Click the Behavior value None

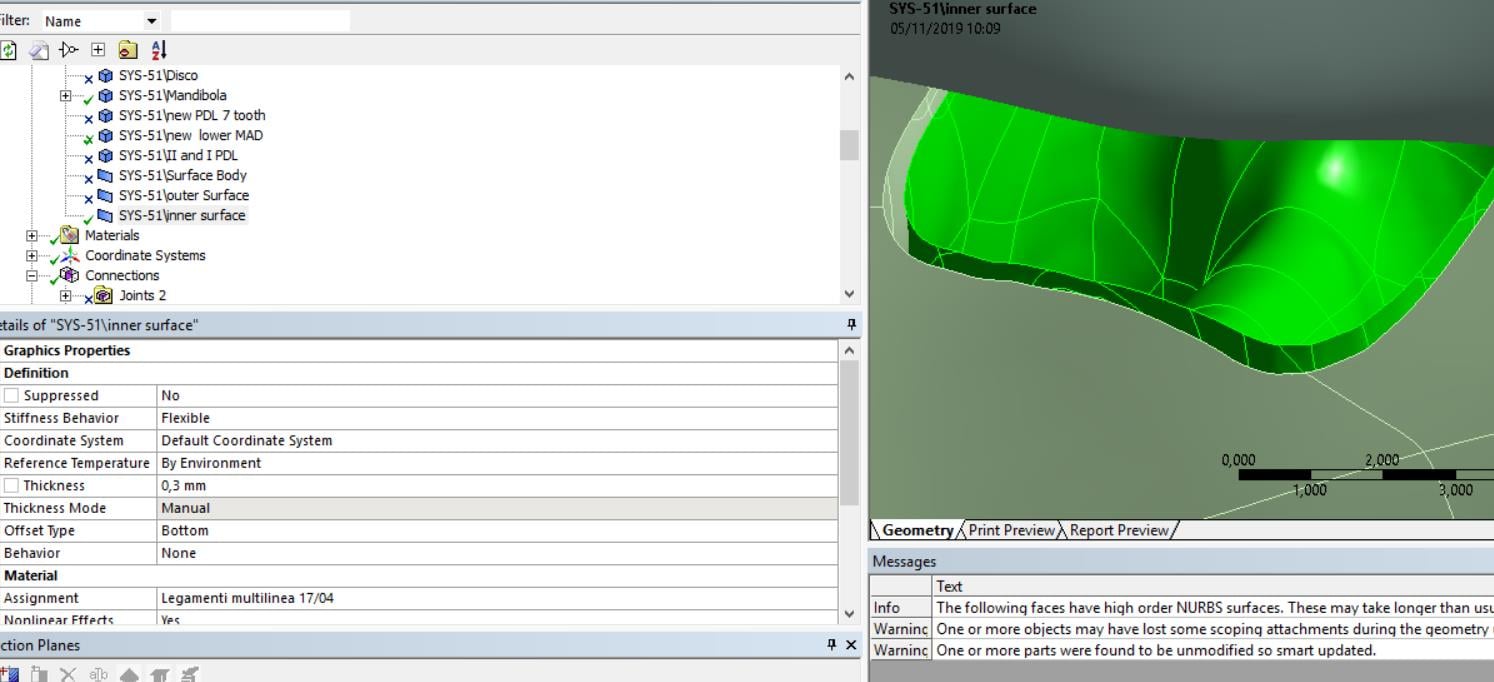click(497, 553)
